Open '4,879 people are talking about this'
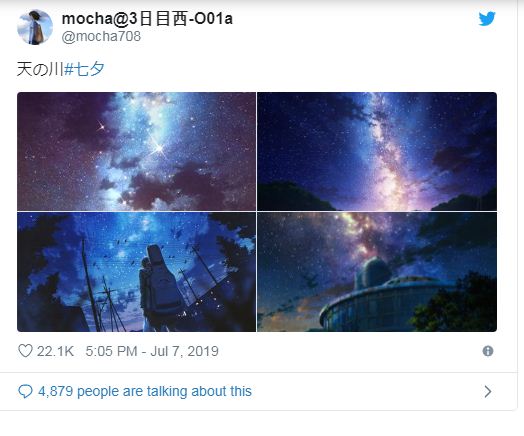 pyautogui.click(x=145, y=391)
